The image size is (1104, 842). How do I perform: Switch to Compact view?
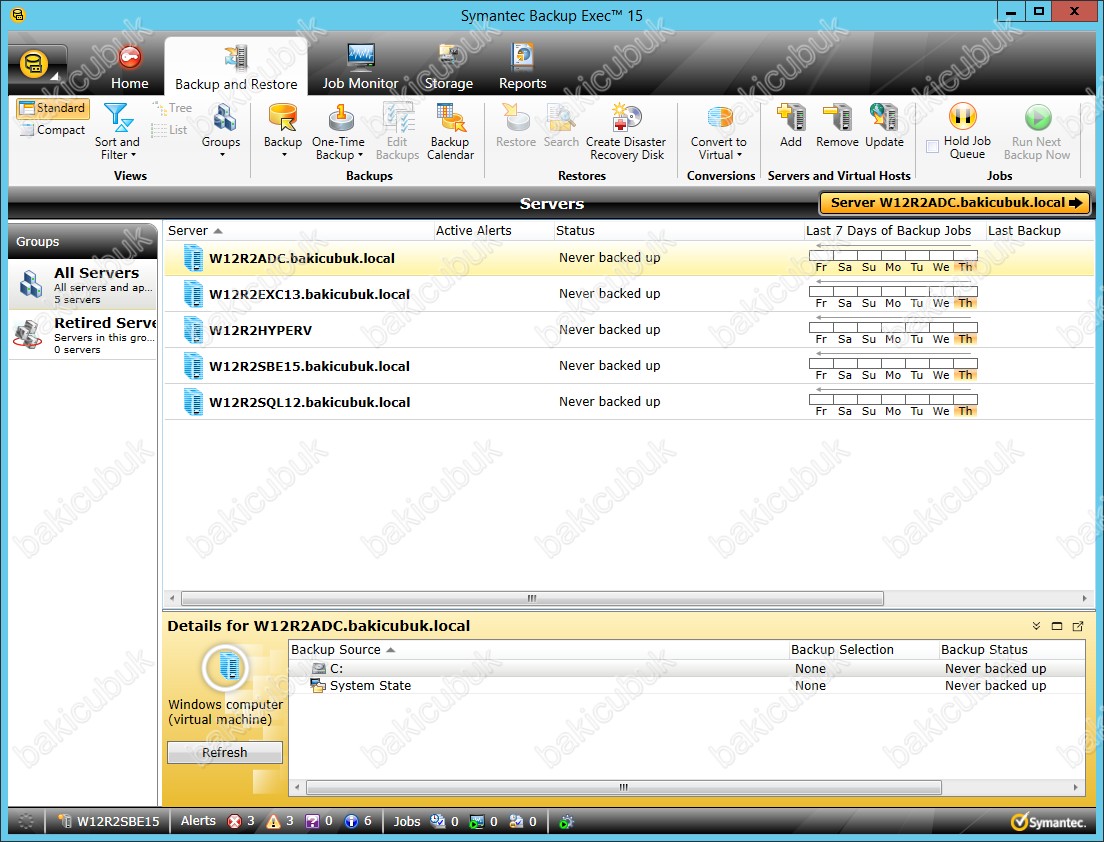(x=53, y=130)
